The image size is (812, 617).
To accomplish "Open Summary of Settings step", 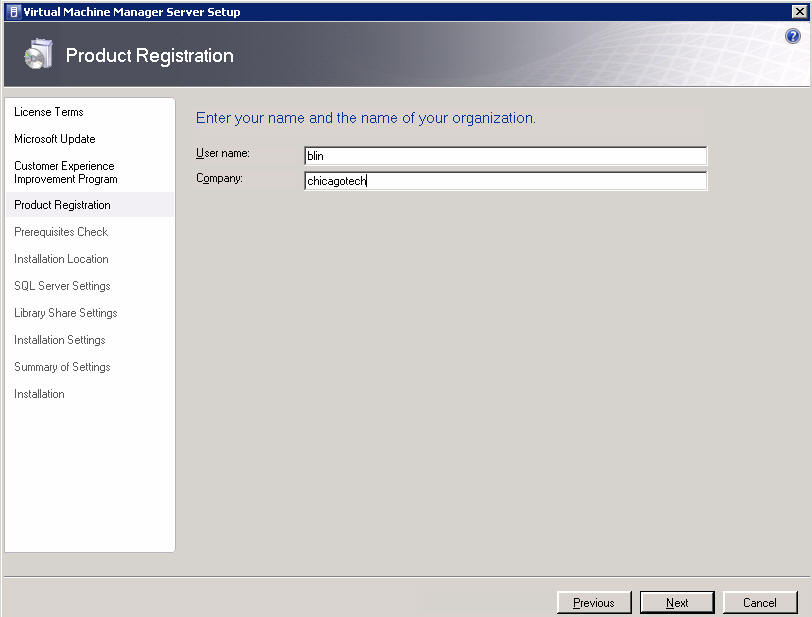I will click(x=62, y=367).
